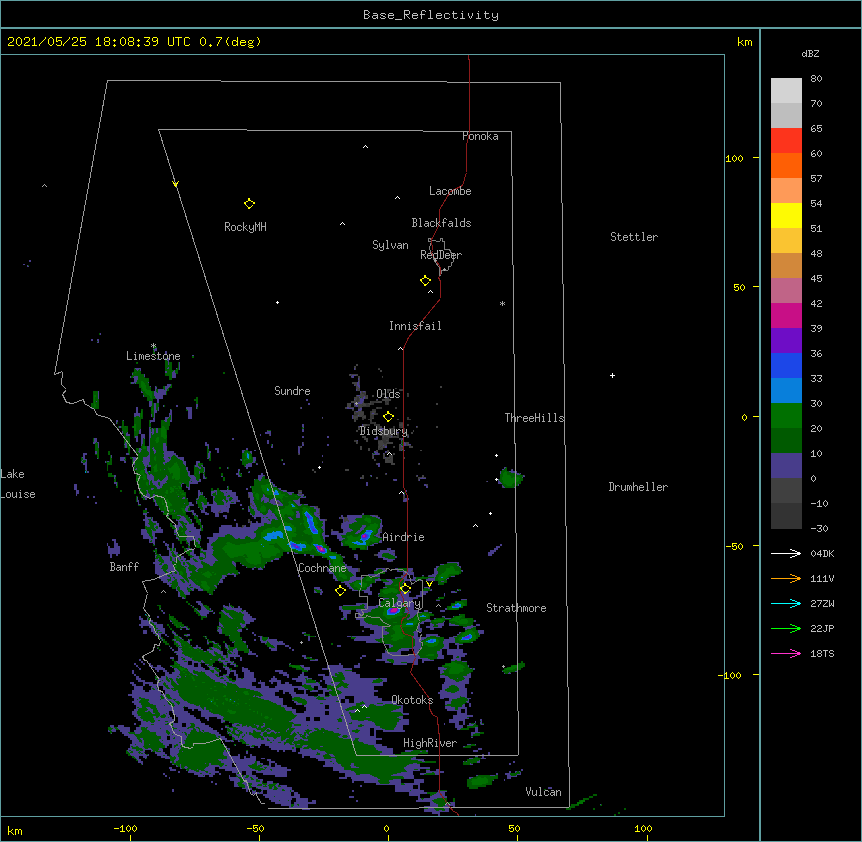Click the RedDeer city label

[x=441, y=255]
